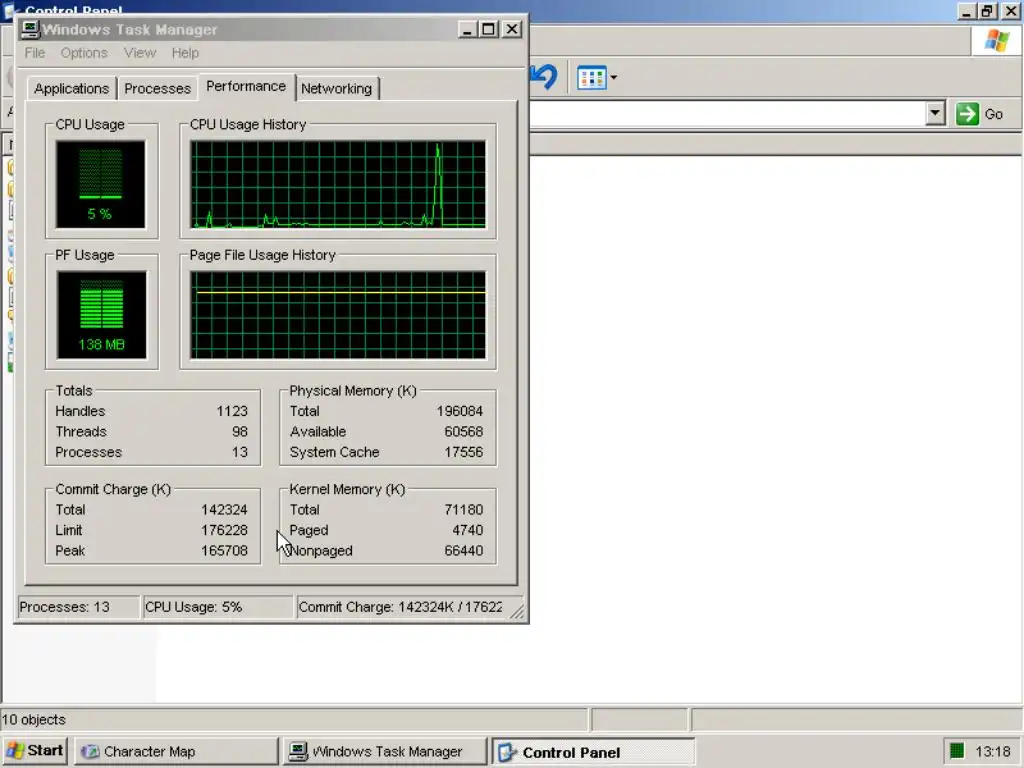Click the Threads value 98

click(240, 432)
